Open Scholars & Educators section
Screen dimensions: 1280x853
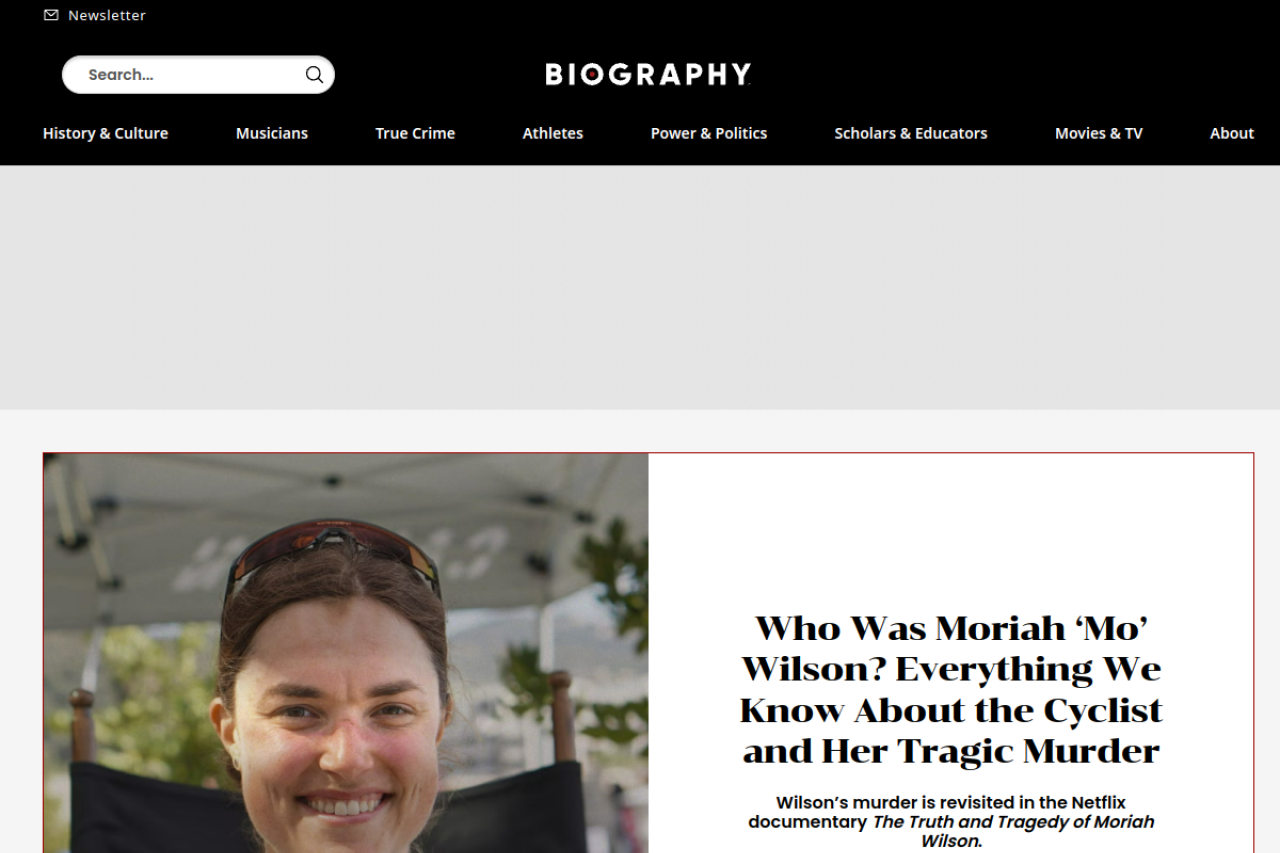point(911,133)
